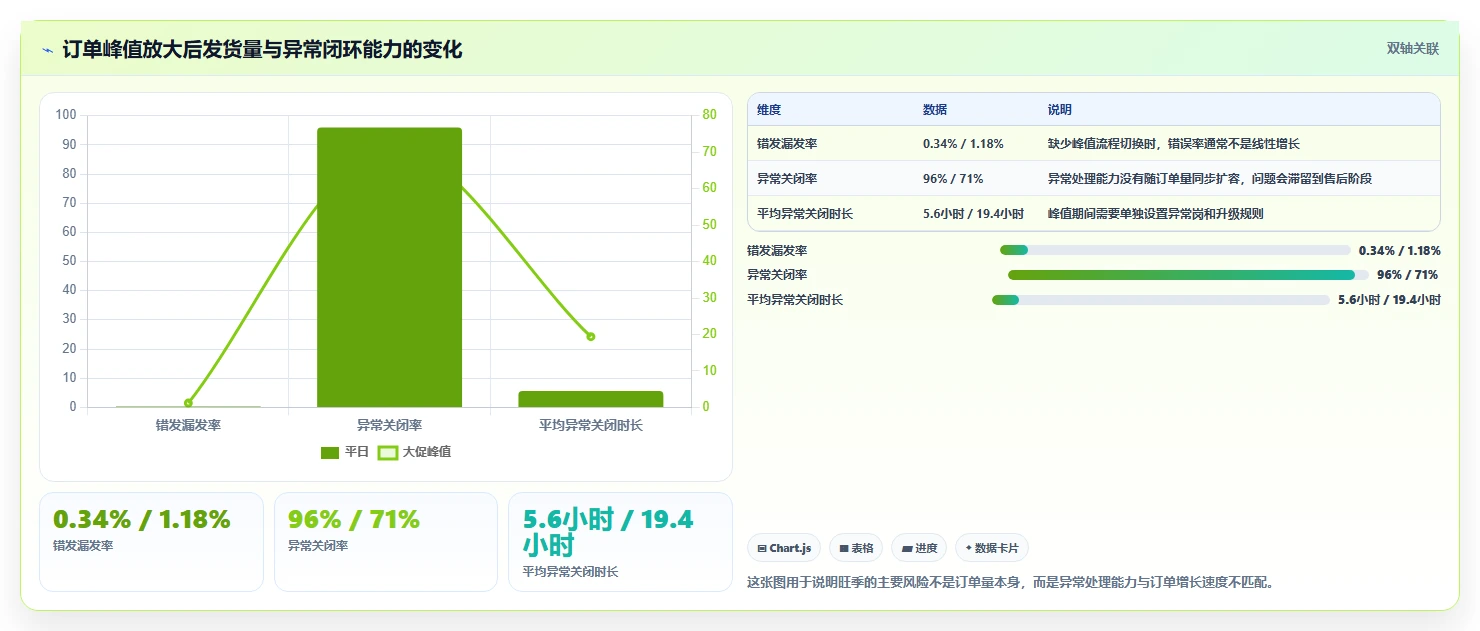Click the 平均异常关闭时长 table row label

tap(805, 214)
